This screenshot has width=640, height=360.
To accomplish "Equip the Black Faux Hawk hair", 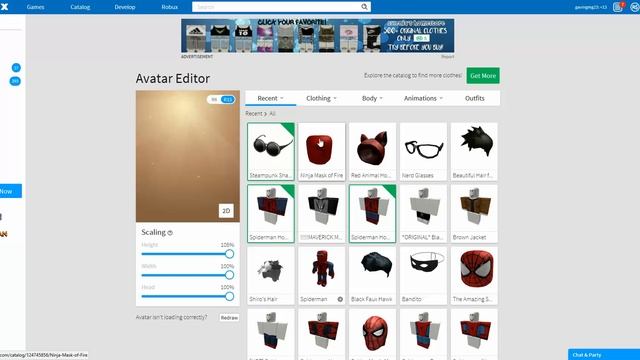I will click(373, 276).
